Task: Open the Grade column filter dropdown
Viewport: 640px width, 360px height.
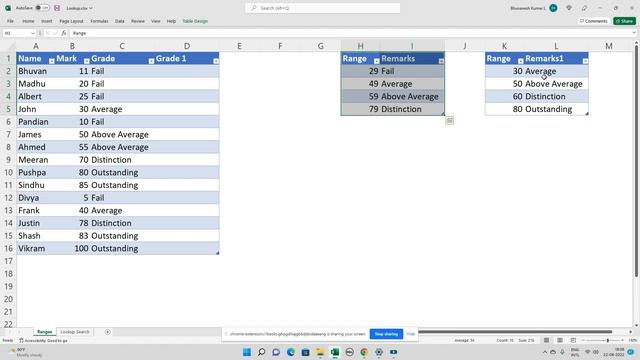Action: point(151,61)
